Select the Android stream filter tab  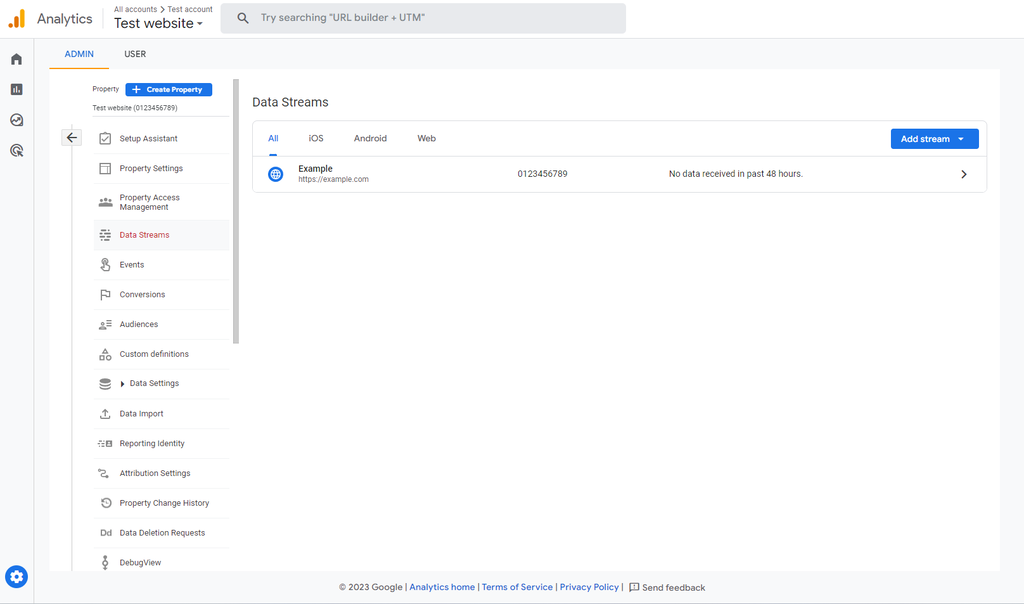tap(370, 138)
